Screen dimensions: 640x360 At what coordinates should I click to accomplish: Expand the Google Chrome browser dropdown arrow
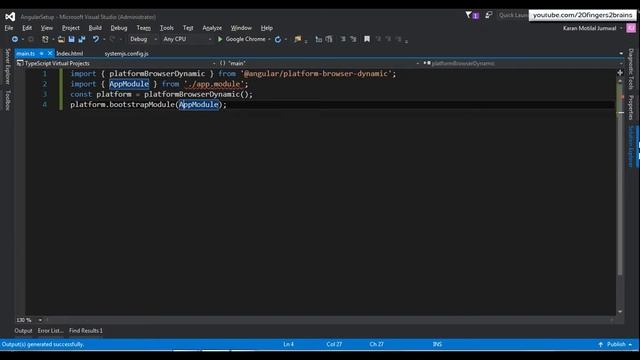coord(269,39)
